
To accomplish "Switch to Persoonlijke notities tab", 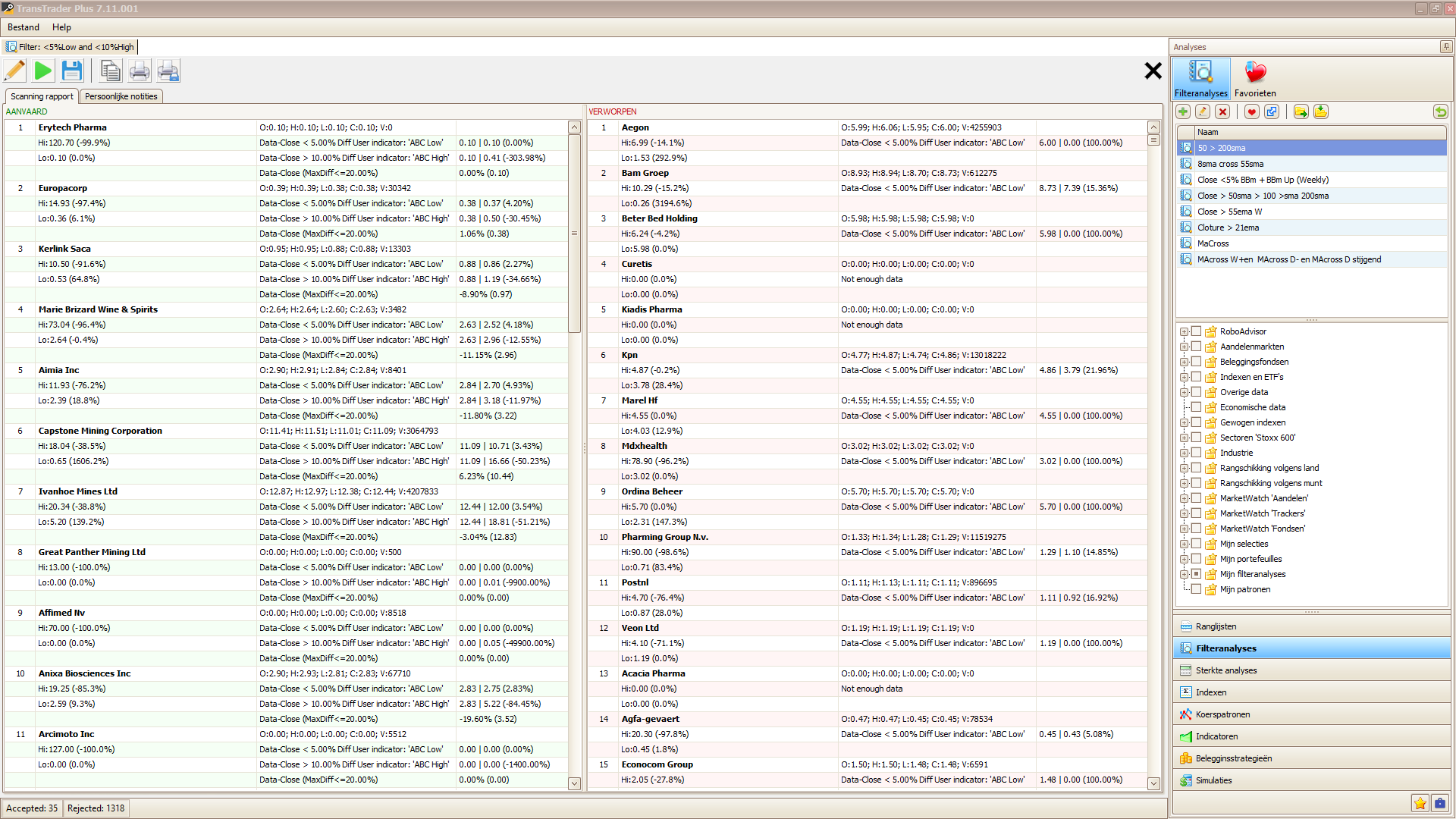I will 121,96.
